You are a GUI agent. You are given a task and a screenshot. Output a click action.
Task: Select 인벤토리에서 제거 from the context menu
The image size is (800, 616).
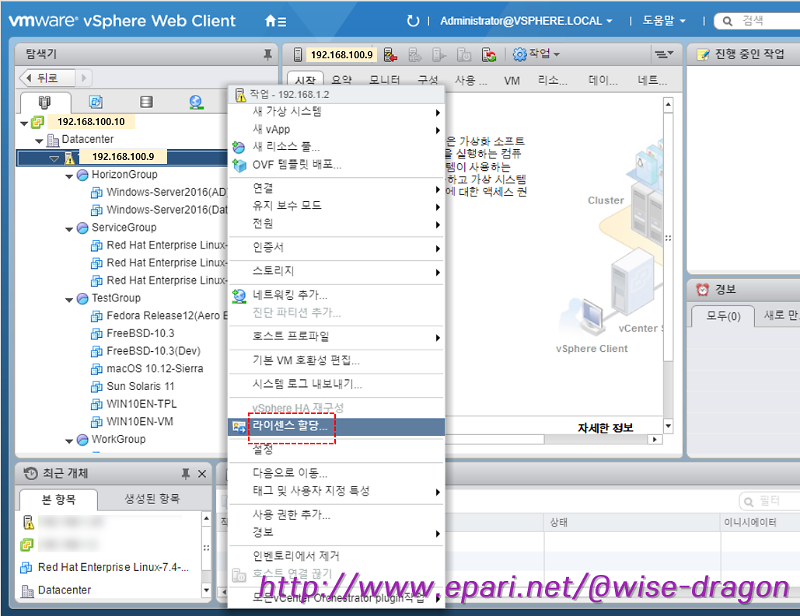pos(337,556)
